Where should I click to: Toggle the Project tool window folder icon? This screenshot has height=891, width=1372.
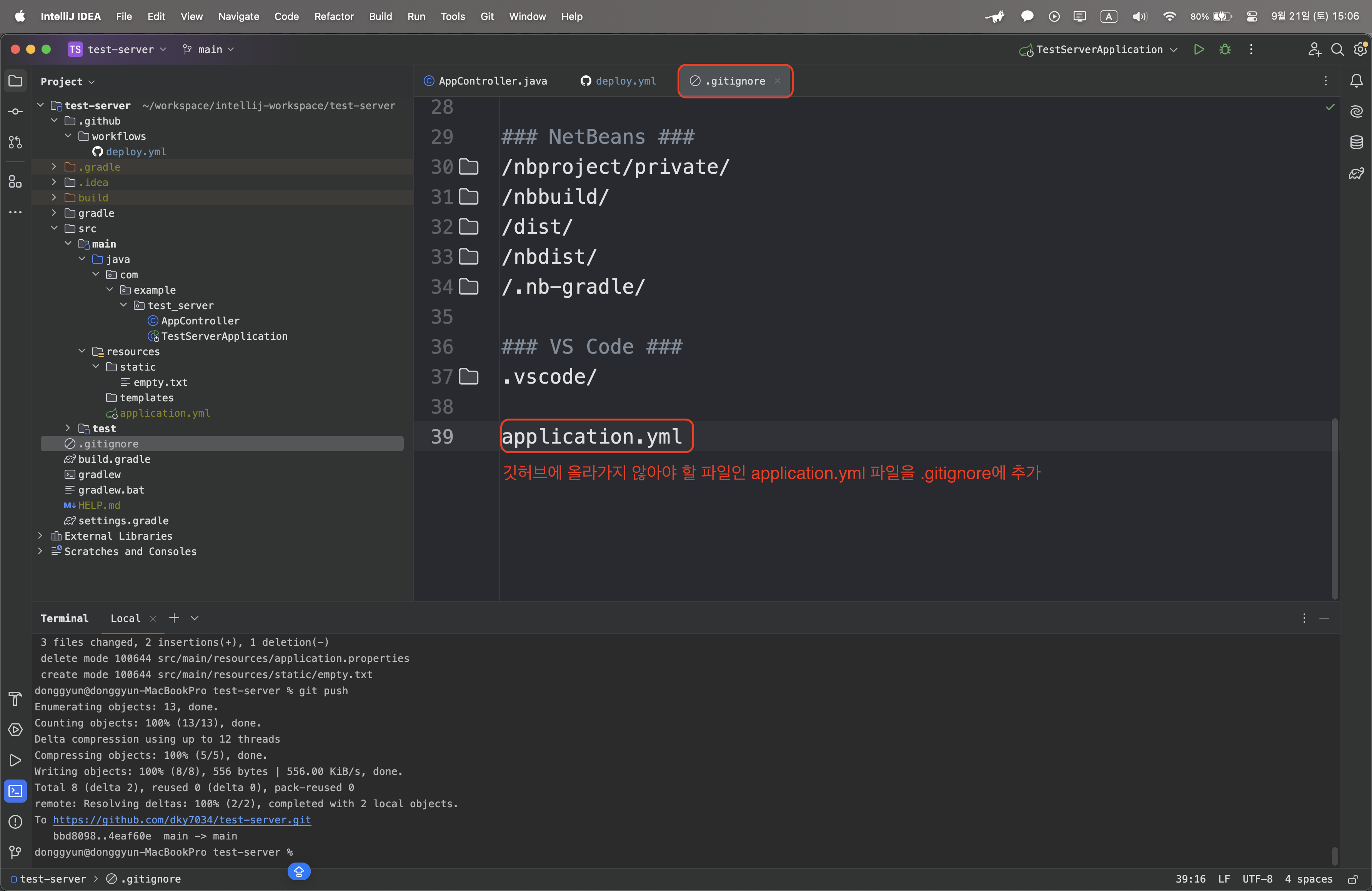pos(15,81)
